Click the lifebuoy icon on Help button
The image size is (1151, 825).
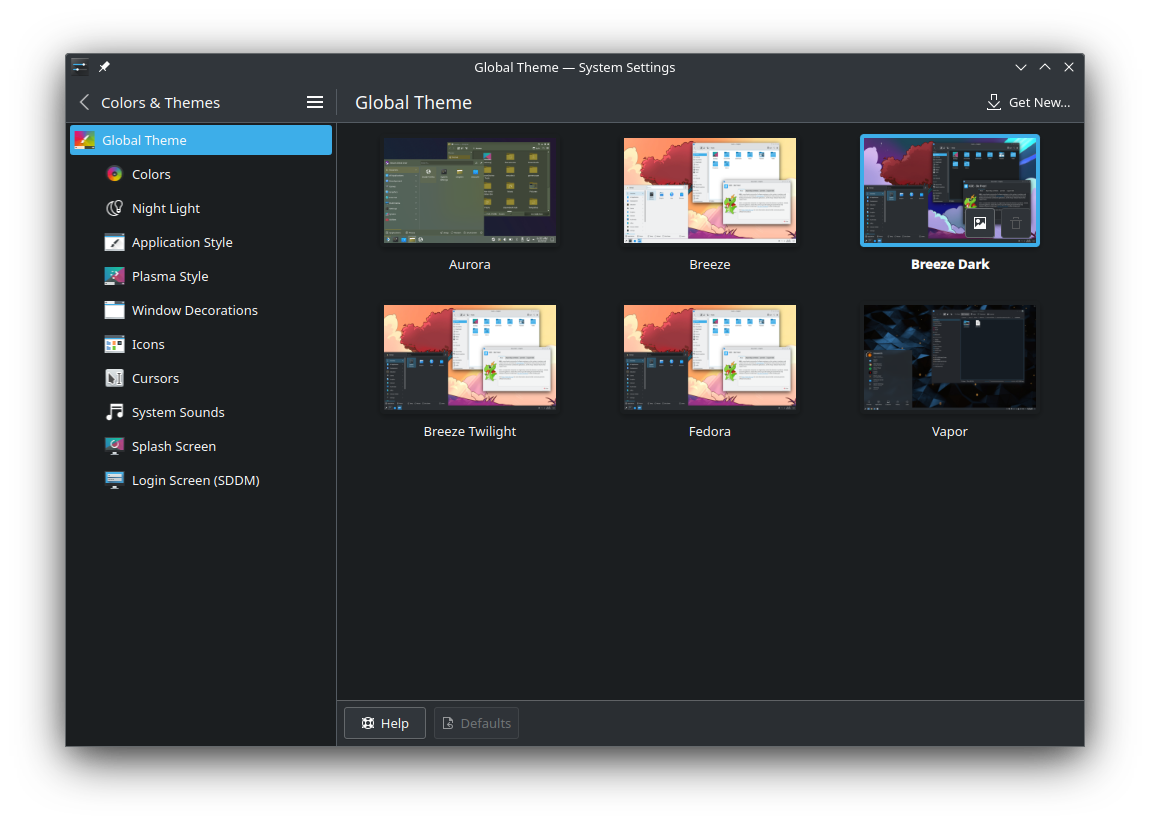[368, 723]
